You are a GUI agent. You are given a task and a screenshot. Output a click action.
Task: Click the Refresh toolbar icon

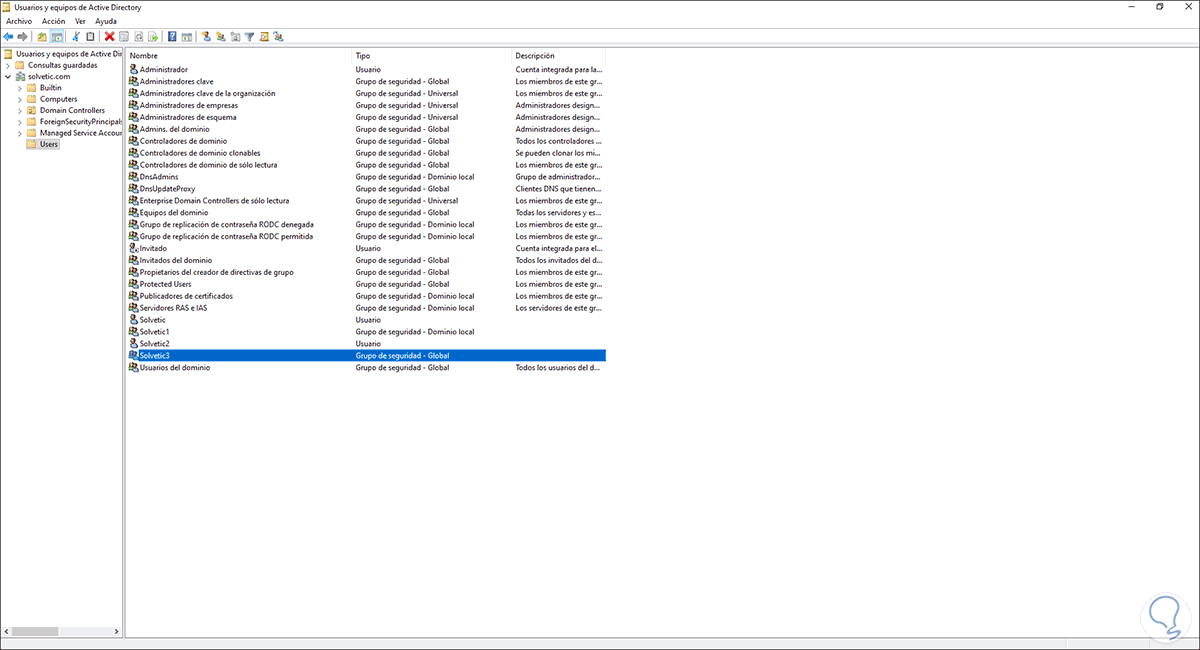coord(138,37)
